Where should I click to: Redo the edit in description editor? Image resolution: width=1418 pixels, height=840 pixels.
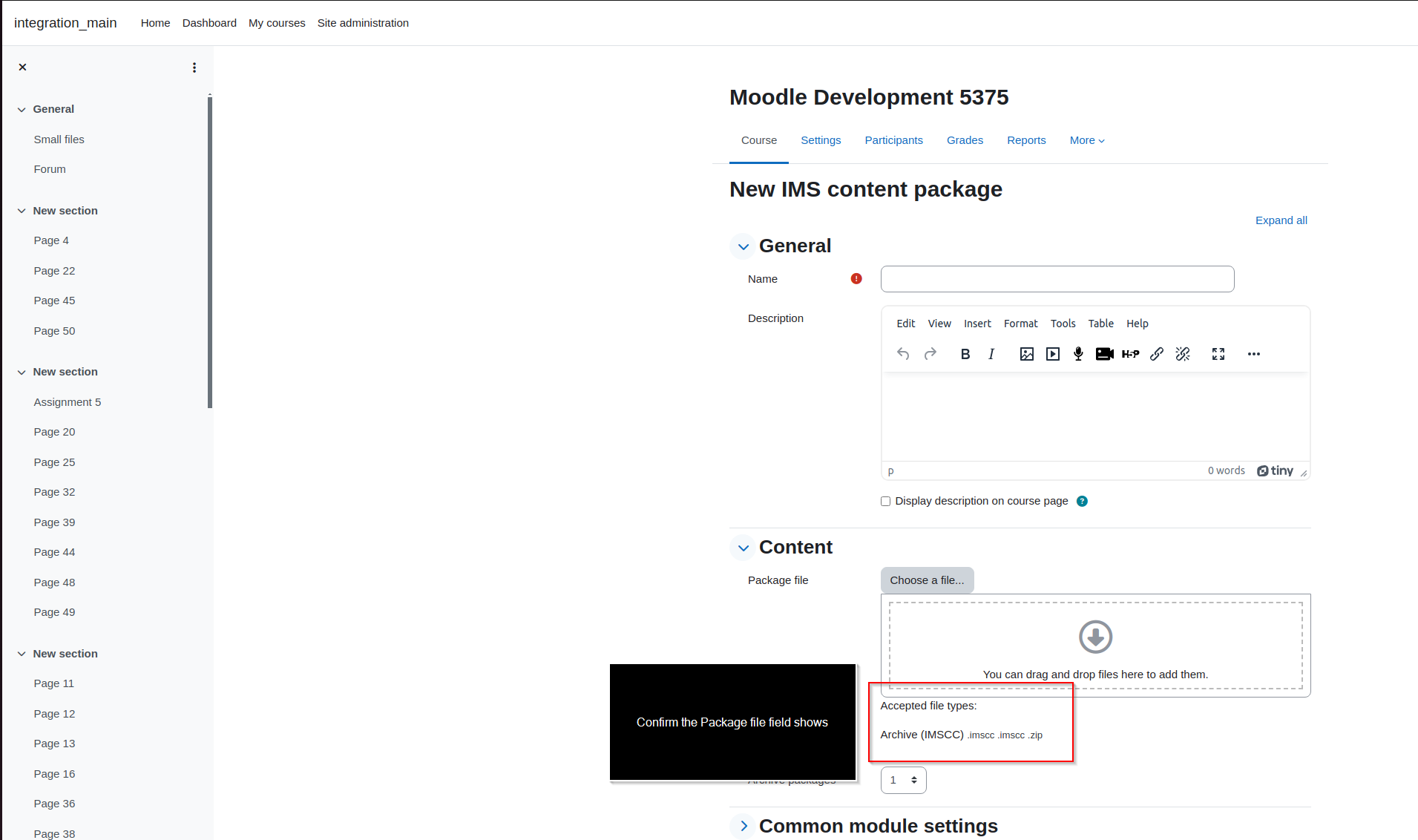[x=930, y=354]
